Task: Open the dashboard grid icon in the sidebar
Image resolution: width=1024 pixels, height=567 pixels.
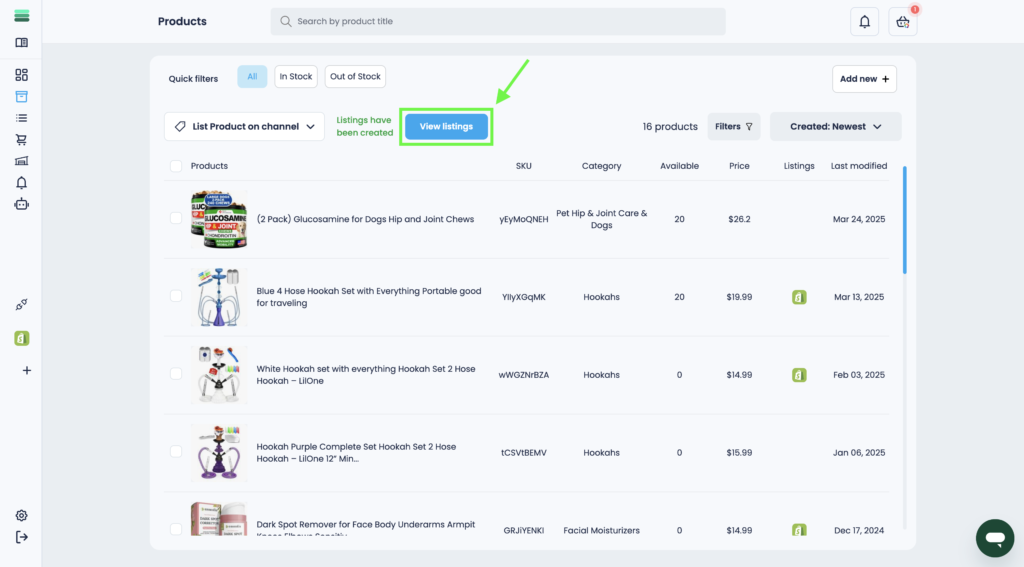Action: tap(21, 75)
